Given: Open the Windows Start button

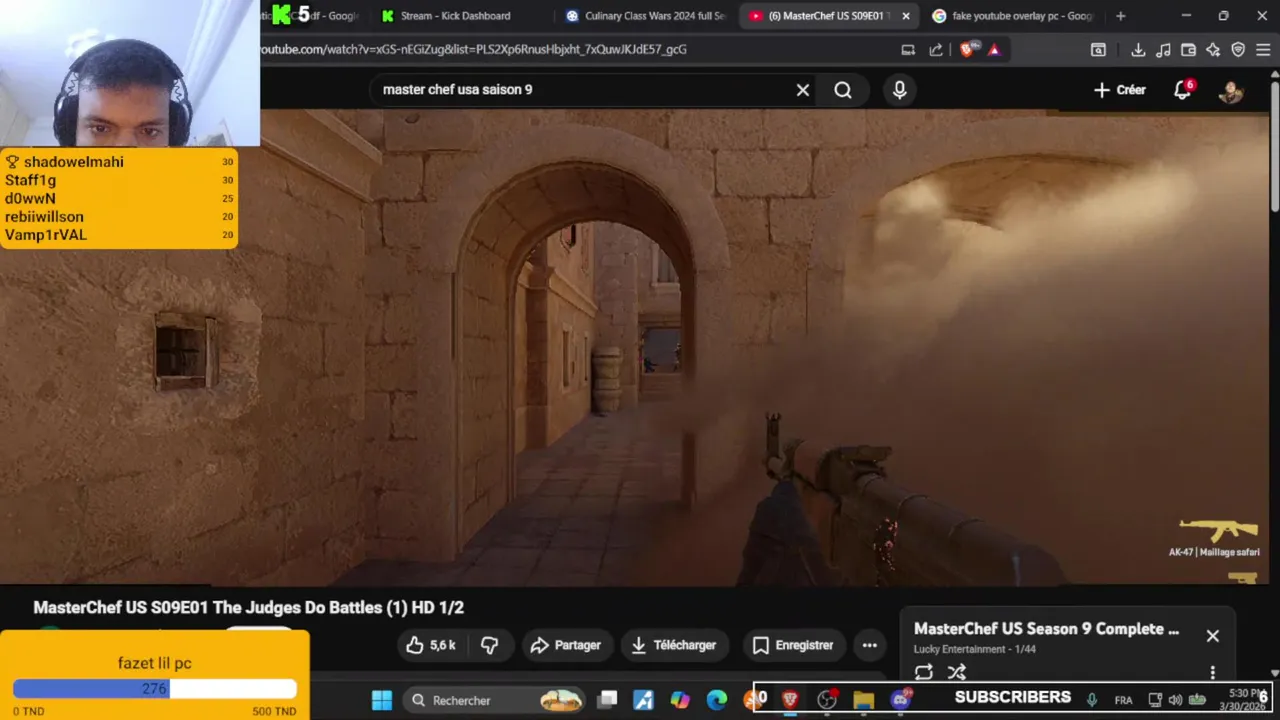Looking at the screenshot, I should point(382,700).
